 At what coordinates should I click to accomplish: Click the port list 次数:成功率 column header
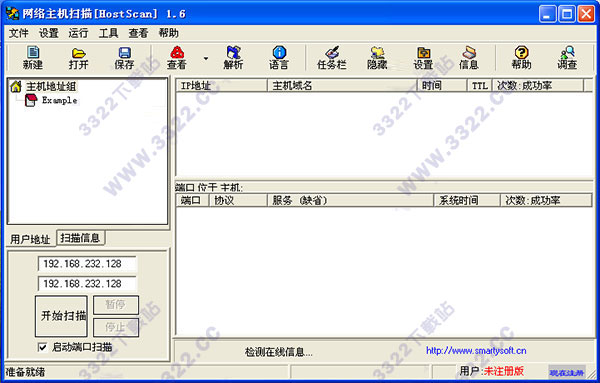point(546,200)
